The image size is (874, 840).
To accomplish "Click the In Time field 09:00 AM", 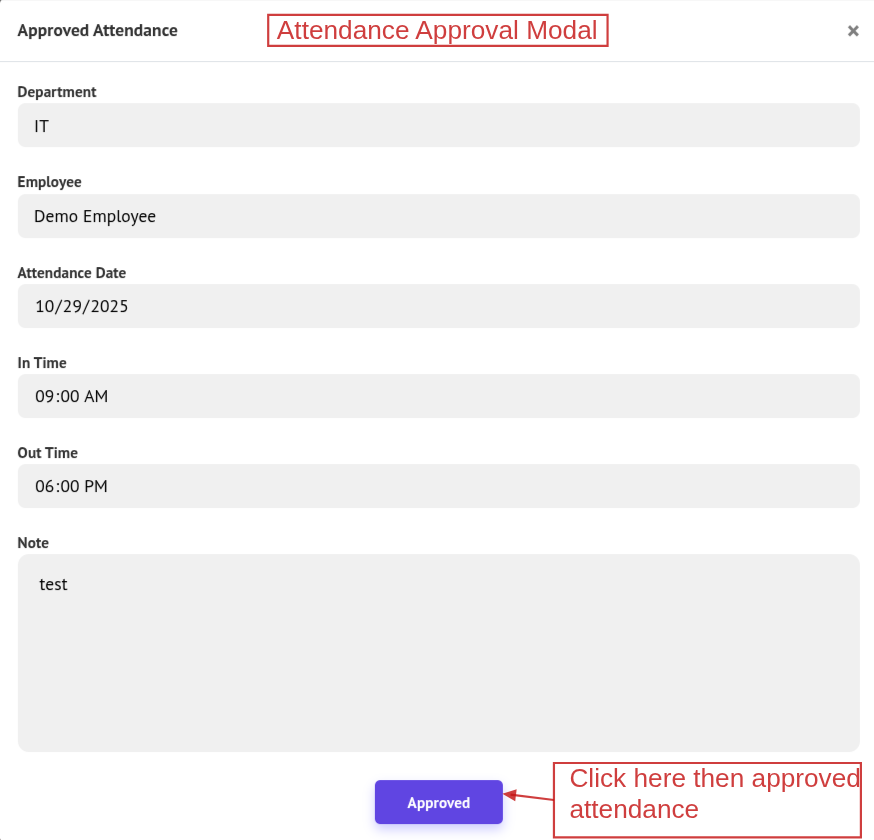I will click(x=438, y=396).
